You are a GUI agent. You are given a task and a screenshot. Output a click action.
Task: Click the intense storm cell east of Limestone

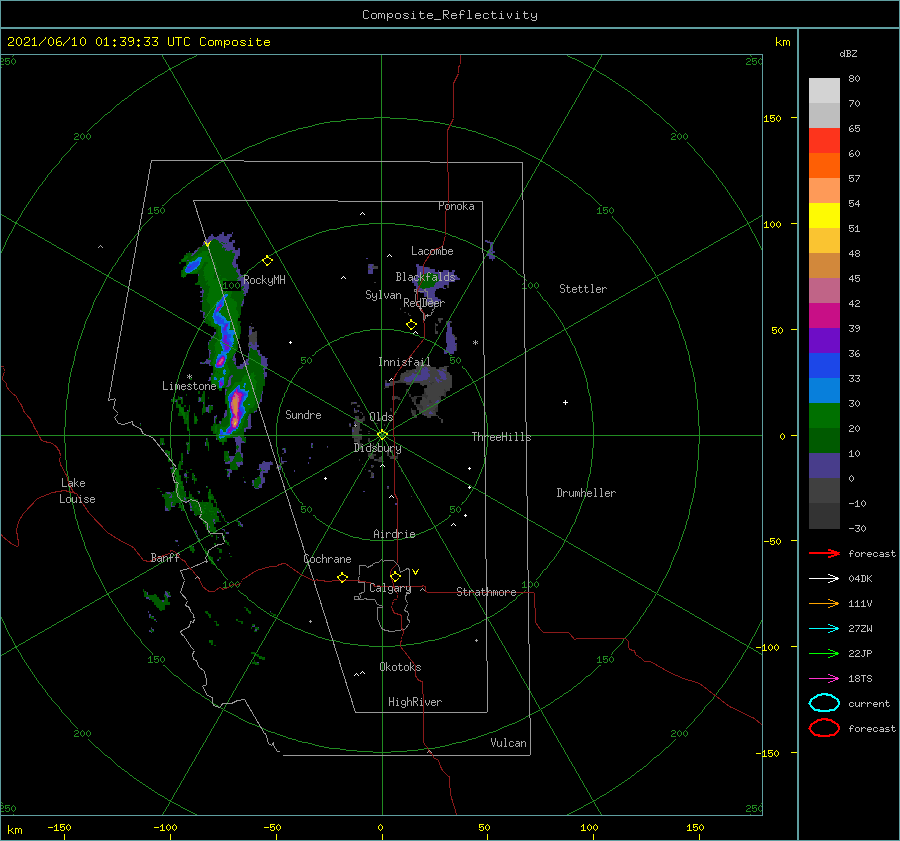[235, 406]
